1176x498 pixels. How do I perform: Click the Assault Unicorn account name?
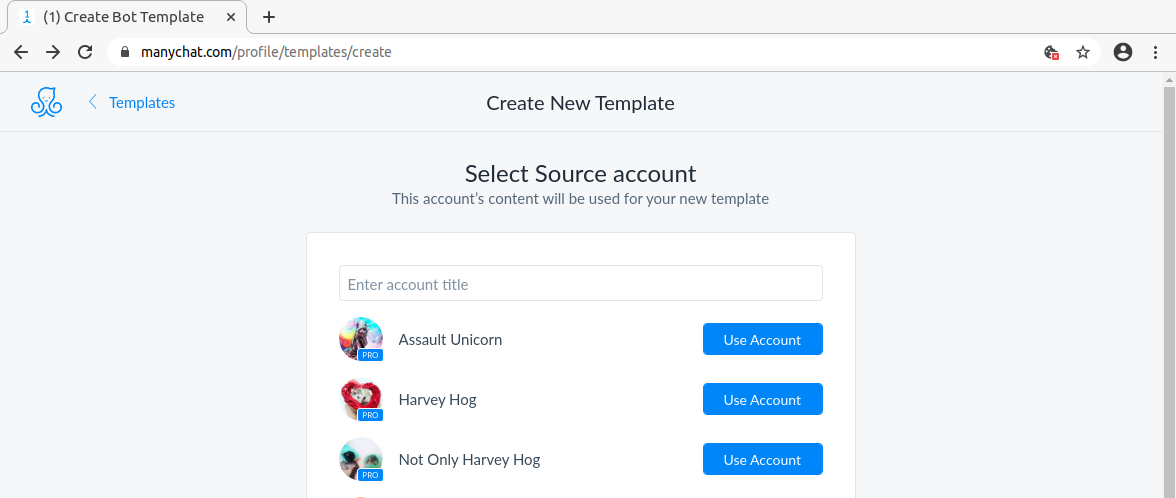click(450, 340)
